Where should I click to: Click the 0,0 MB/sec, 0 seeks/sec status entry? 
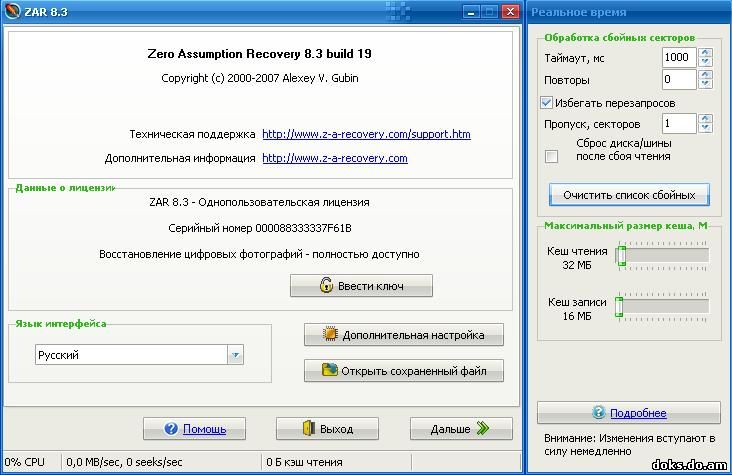pyautogui.click(x=124, y=462)
